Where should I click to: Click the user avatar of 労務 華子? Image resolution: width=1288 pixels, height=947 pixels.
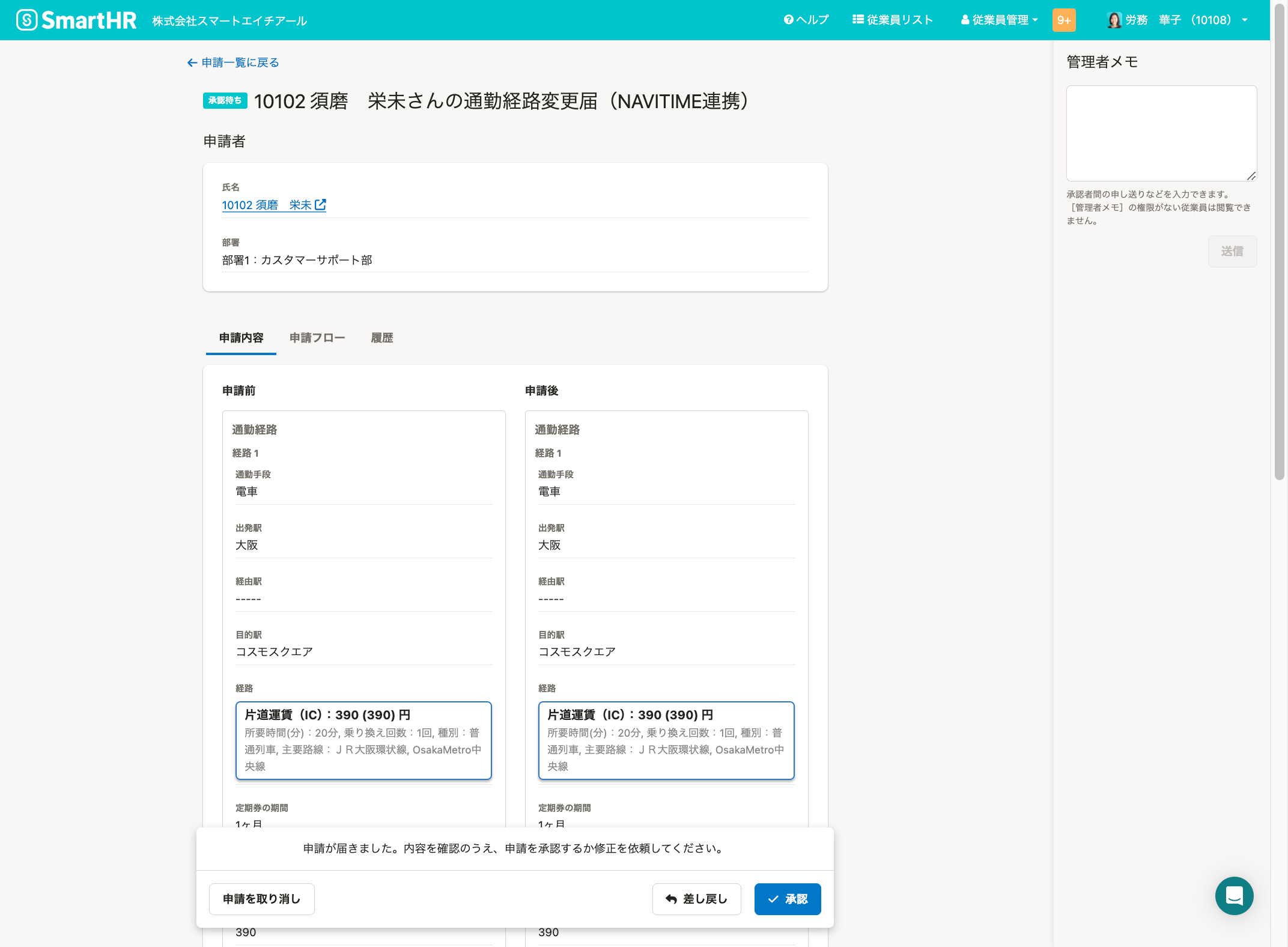[1114, 20]
